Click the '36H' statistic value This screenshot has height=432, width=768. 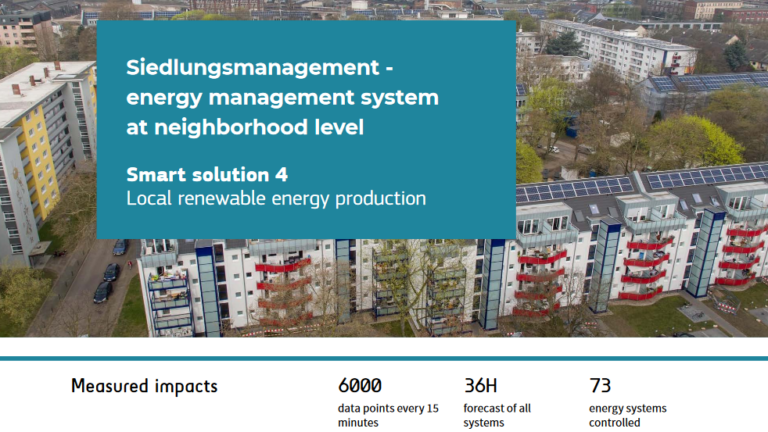(x=480, y=385)
